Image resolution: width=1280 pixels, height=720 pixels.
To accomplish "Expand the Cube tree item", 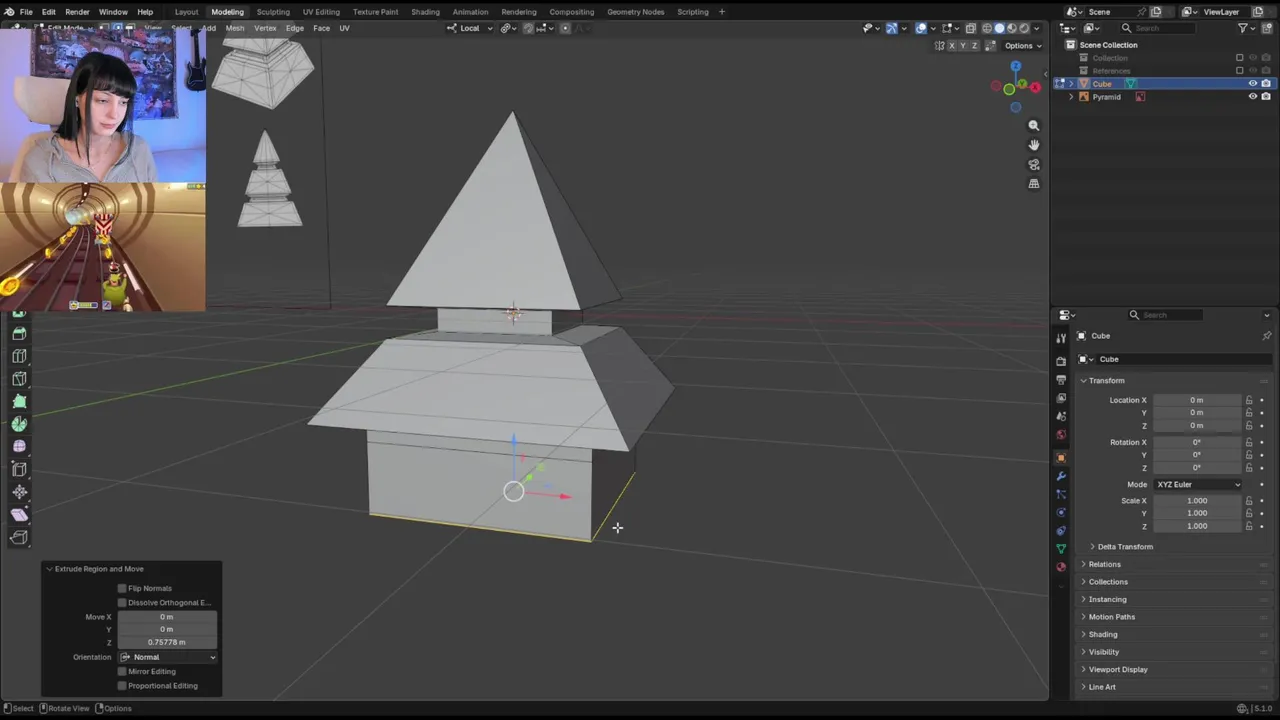I will (1072, 84).
